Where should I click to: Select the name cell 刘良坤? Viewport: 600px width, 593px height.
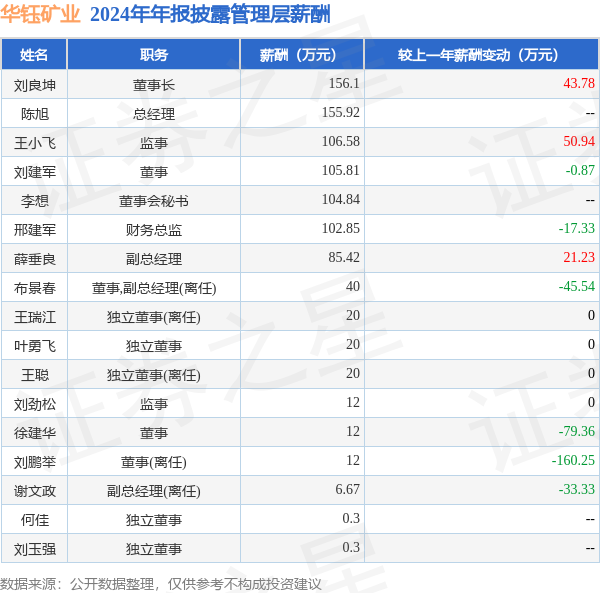tap(35, 85)
